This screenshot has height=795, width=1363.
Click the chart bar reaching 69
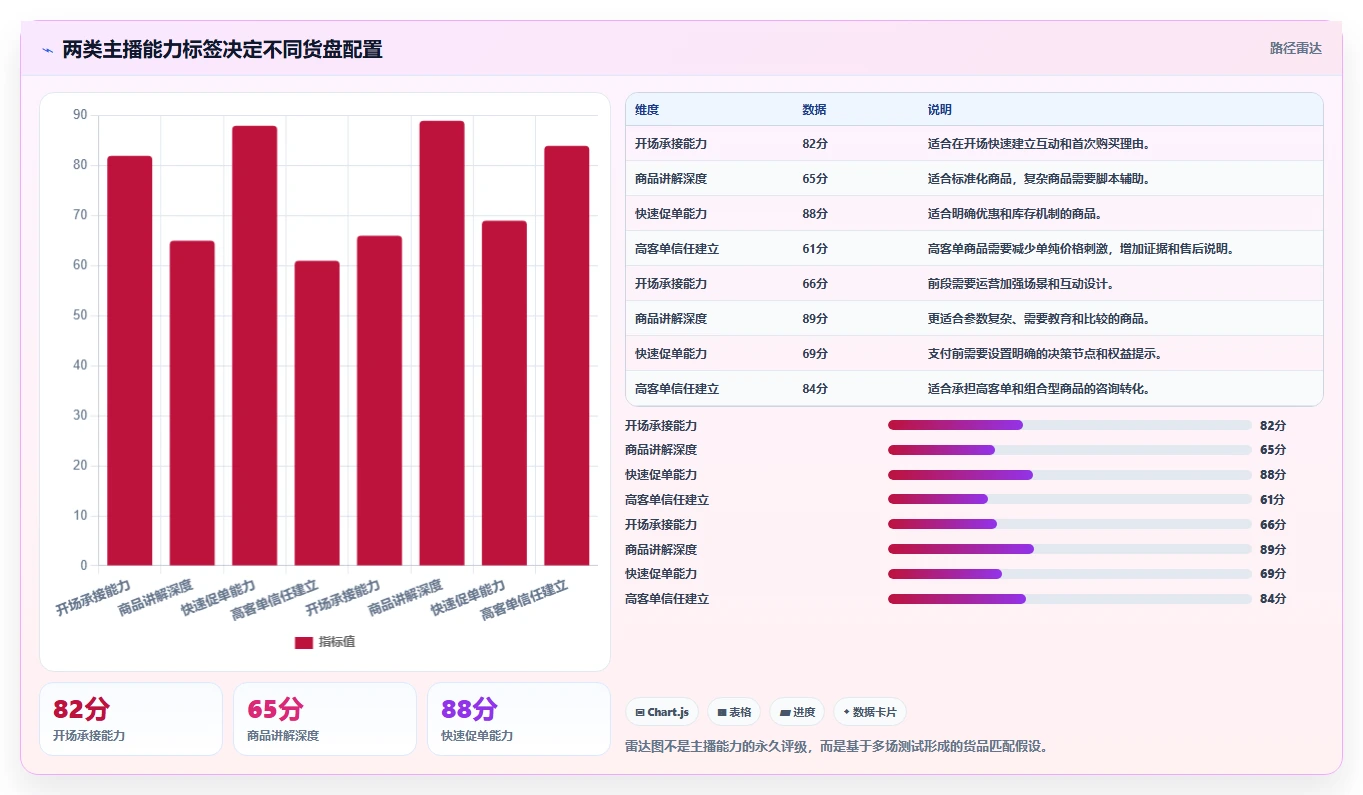click(x=504, y=393)
